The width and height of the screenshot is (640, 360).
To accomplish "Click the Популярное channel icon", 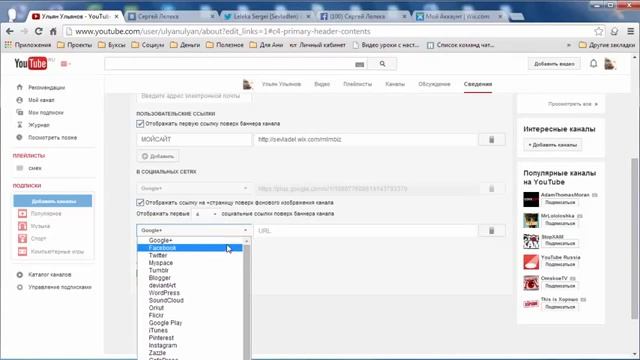I will pyautogui.click(x=22, y=213).
